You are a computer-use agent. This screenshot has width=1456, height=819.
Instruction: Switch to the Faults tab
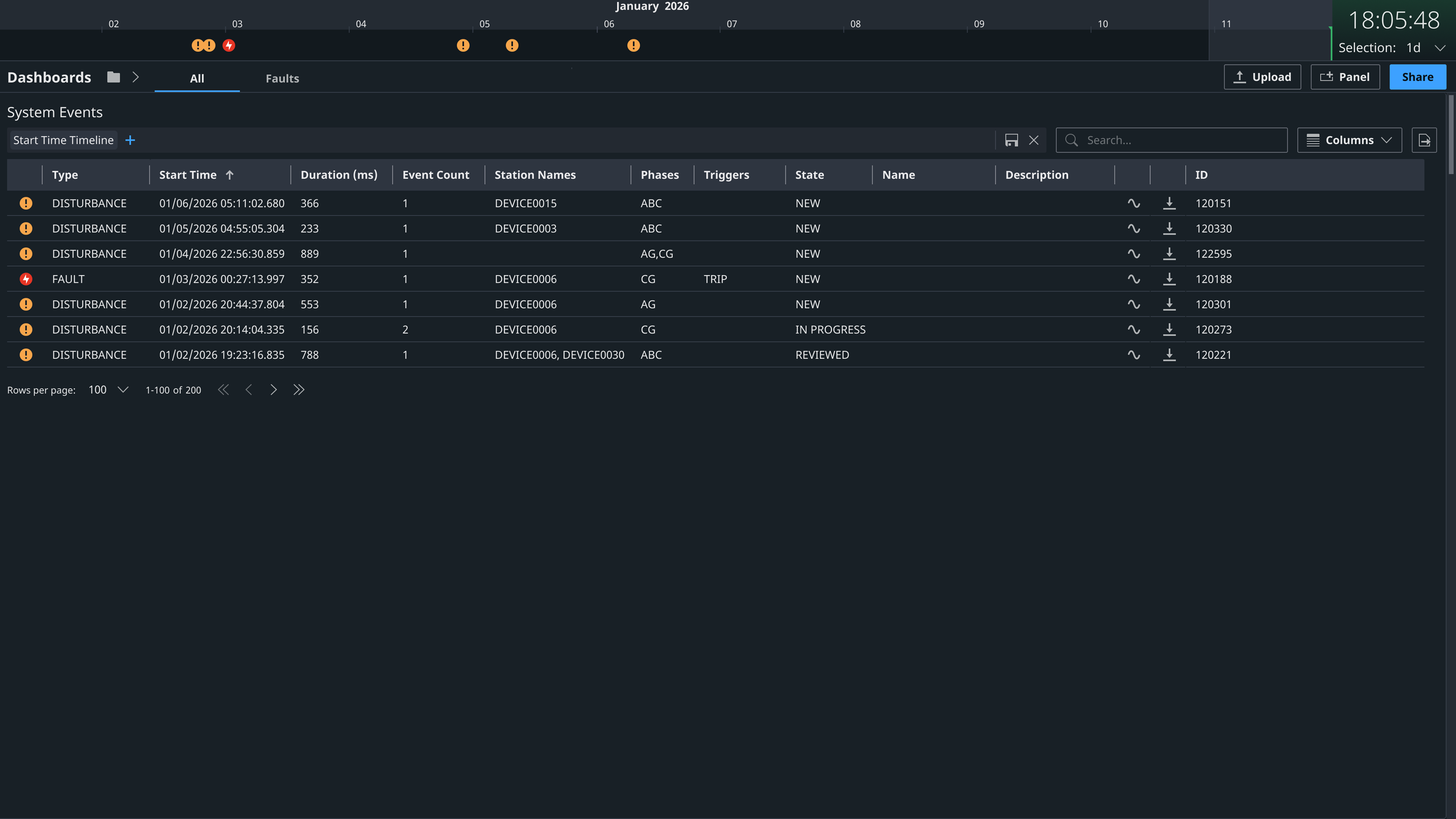point(282,78)
